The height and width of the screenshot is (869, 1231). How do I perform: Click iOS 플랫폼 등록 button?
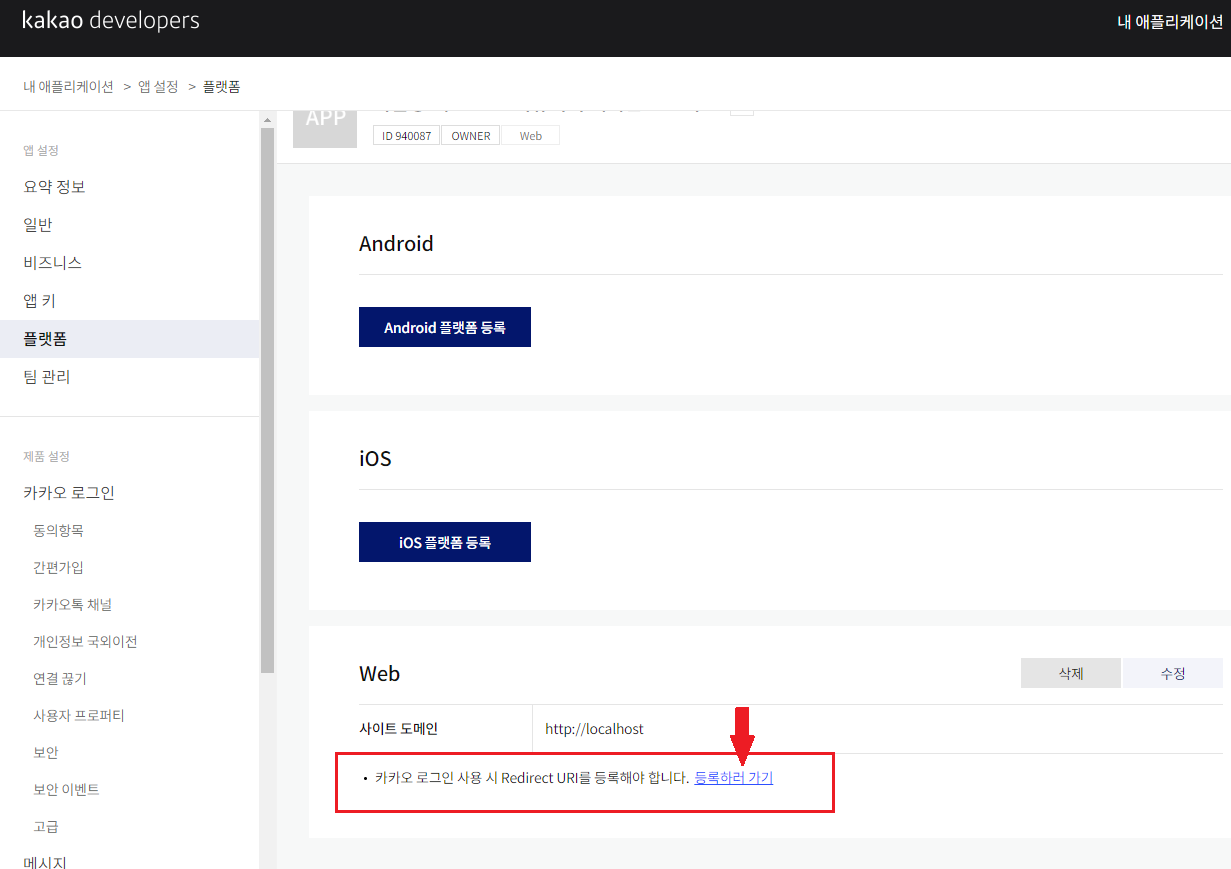pyautogui.click(x=445, y=542)
